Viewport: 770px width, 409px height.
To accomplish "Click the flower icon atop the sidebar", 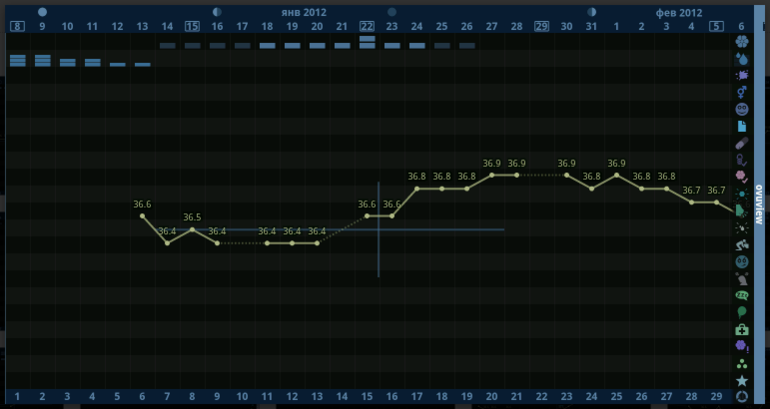I will point(741,41).
